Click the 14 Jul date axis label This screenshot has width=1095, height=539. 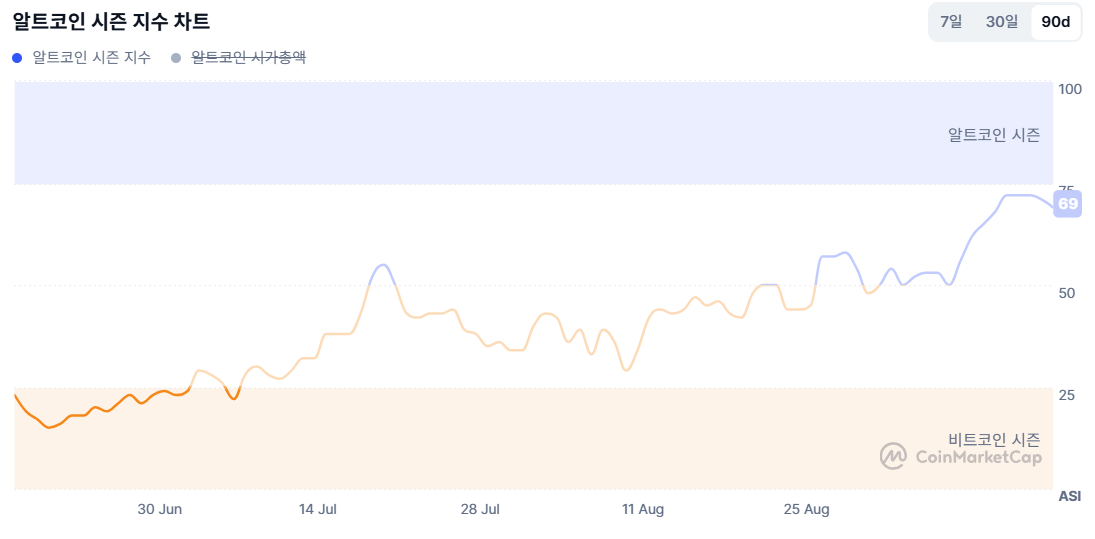(318, 509)
